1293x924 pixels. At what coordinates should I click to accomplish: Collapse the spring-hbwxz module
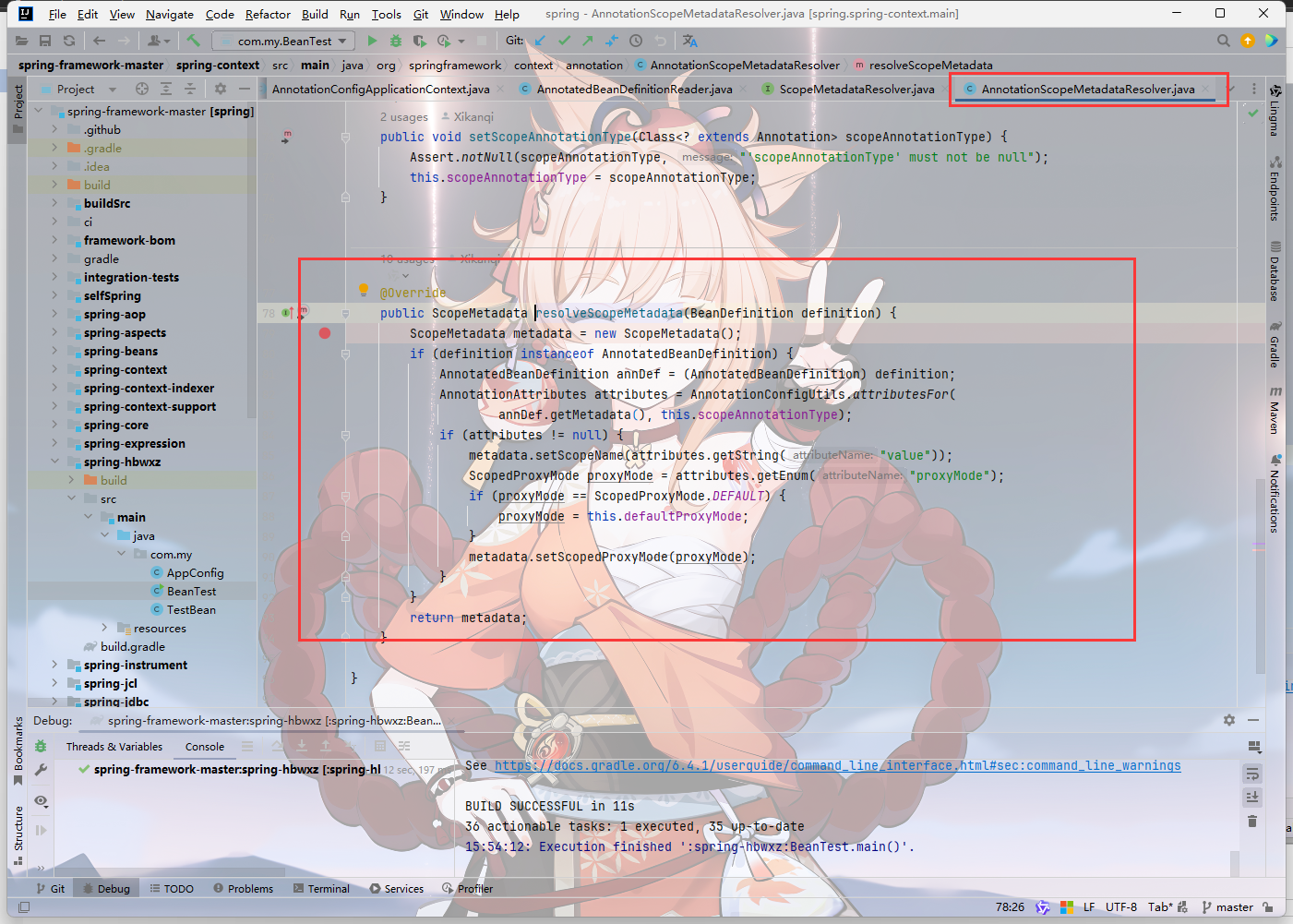(x=55, y=462)
